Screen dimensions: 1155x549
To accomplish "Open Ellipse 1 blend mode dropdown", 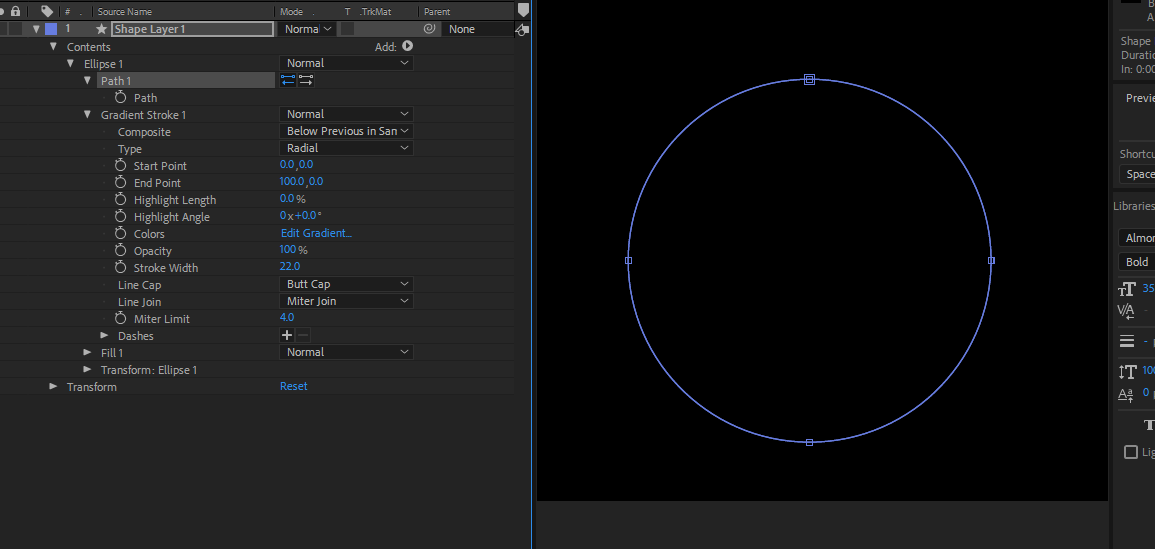I will click(346, 63).
